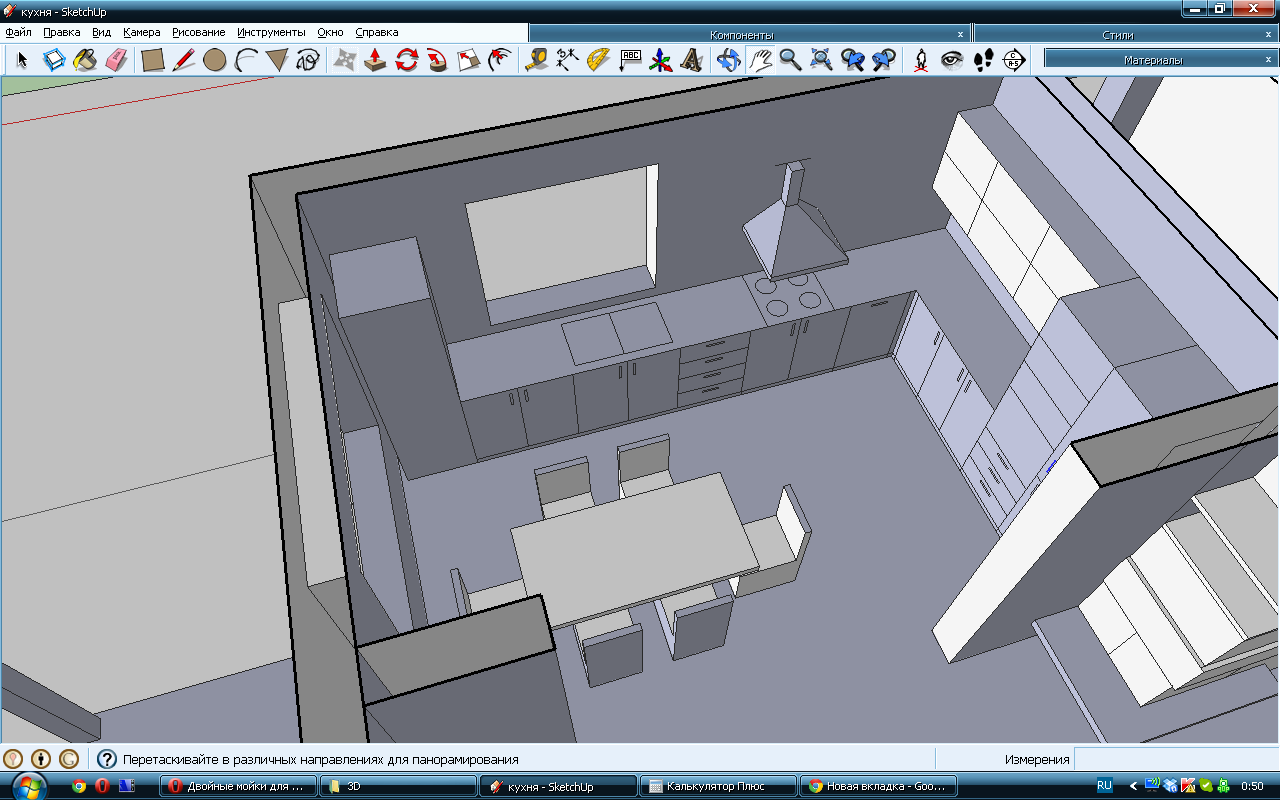Go to Next view
The height and width of the screenshot is (800, 1280).
[x=884, y=60]
